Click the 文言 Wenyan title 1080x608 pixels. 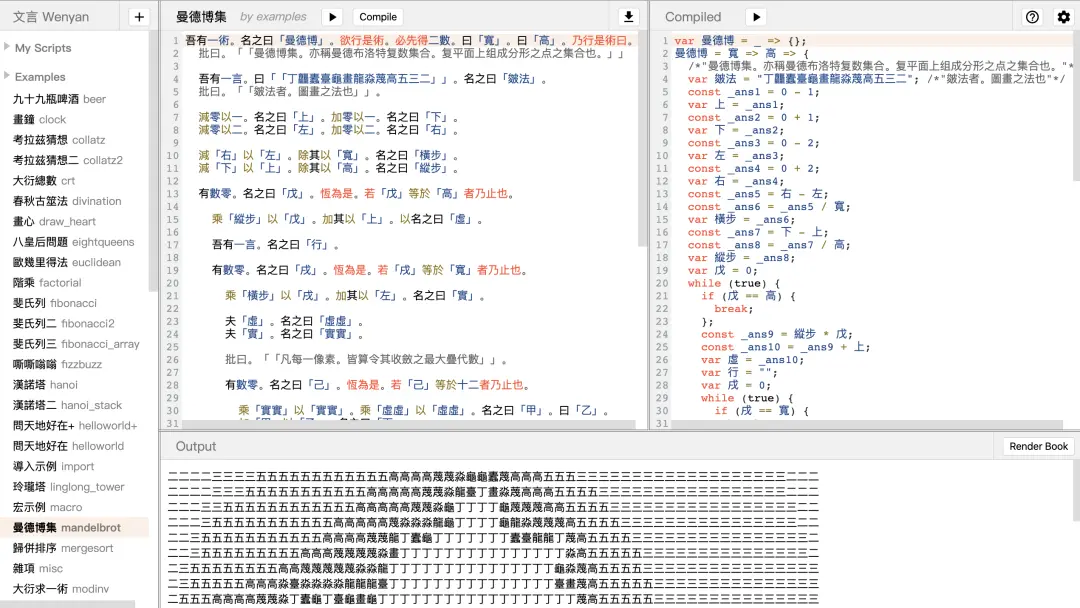(51, 17)
